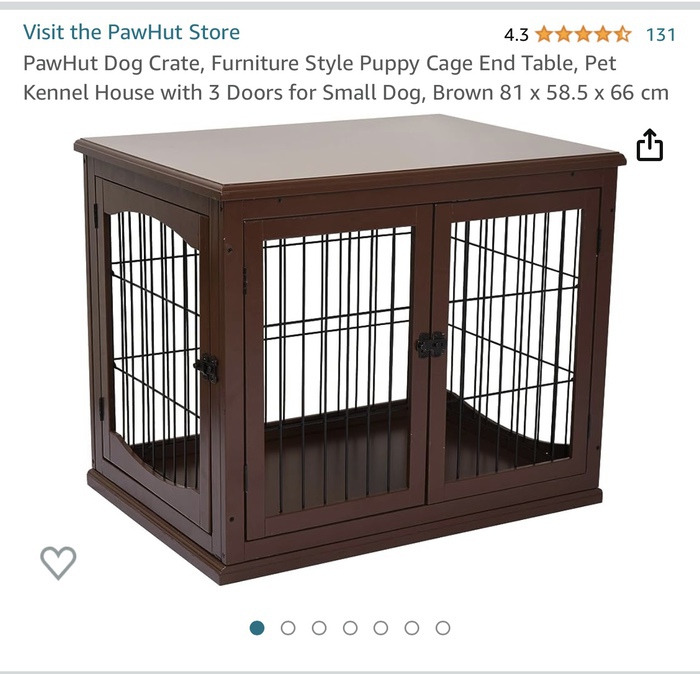
Task: Show the sixth image via dot
Action: point(412,628)
